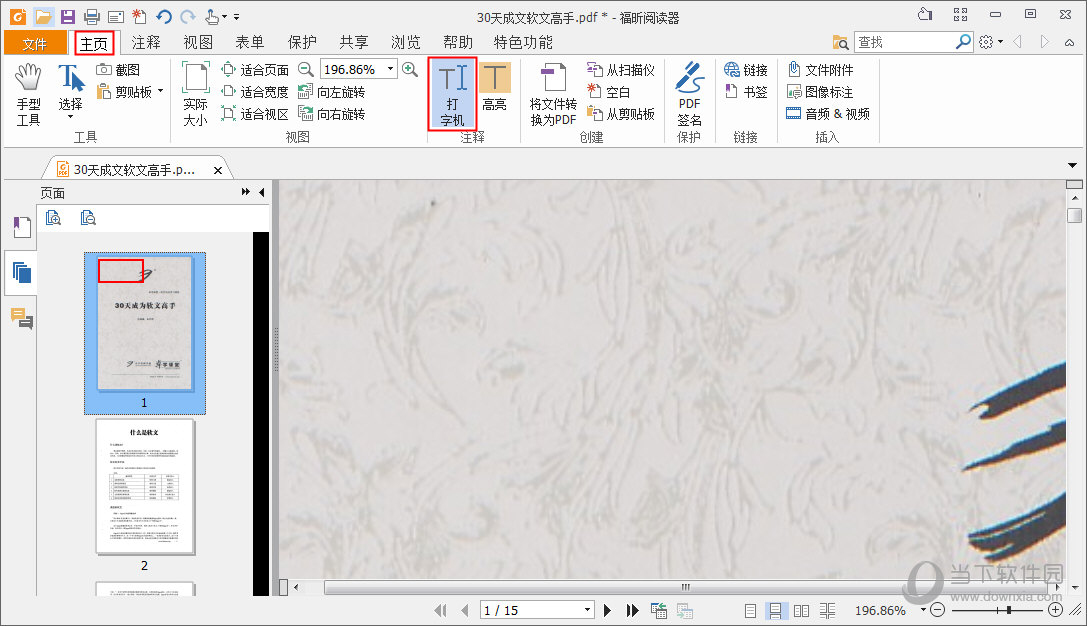Activate the 打字机 (Typewriter) annotation tool
Screen dimensions: 1087x626
451,94
